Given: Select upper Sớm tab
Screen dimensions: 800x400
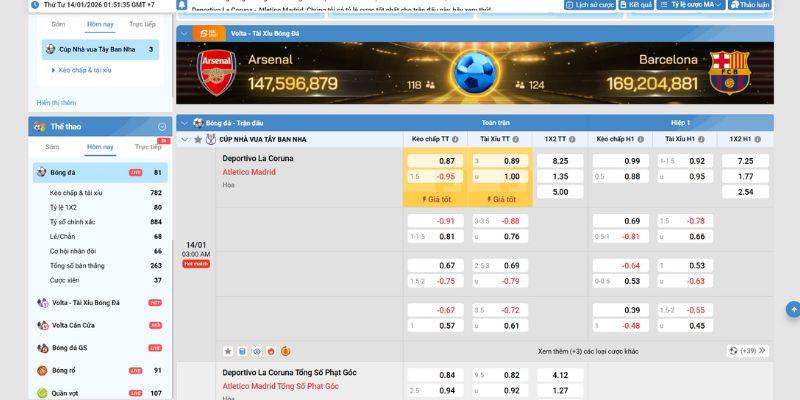Looking at the screenshot, I should pos(58,24).
